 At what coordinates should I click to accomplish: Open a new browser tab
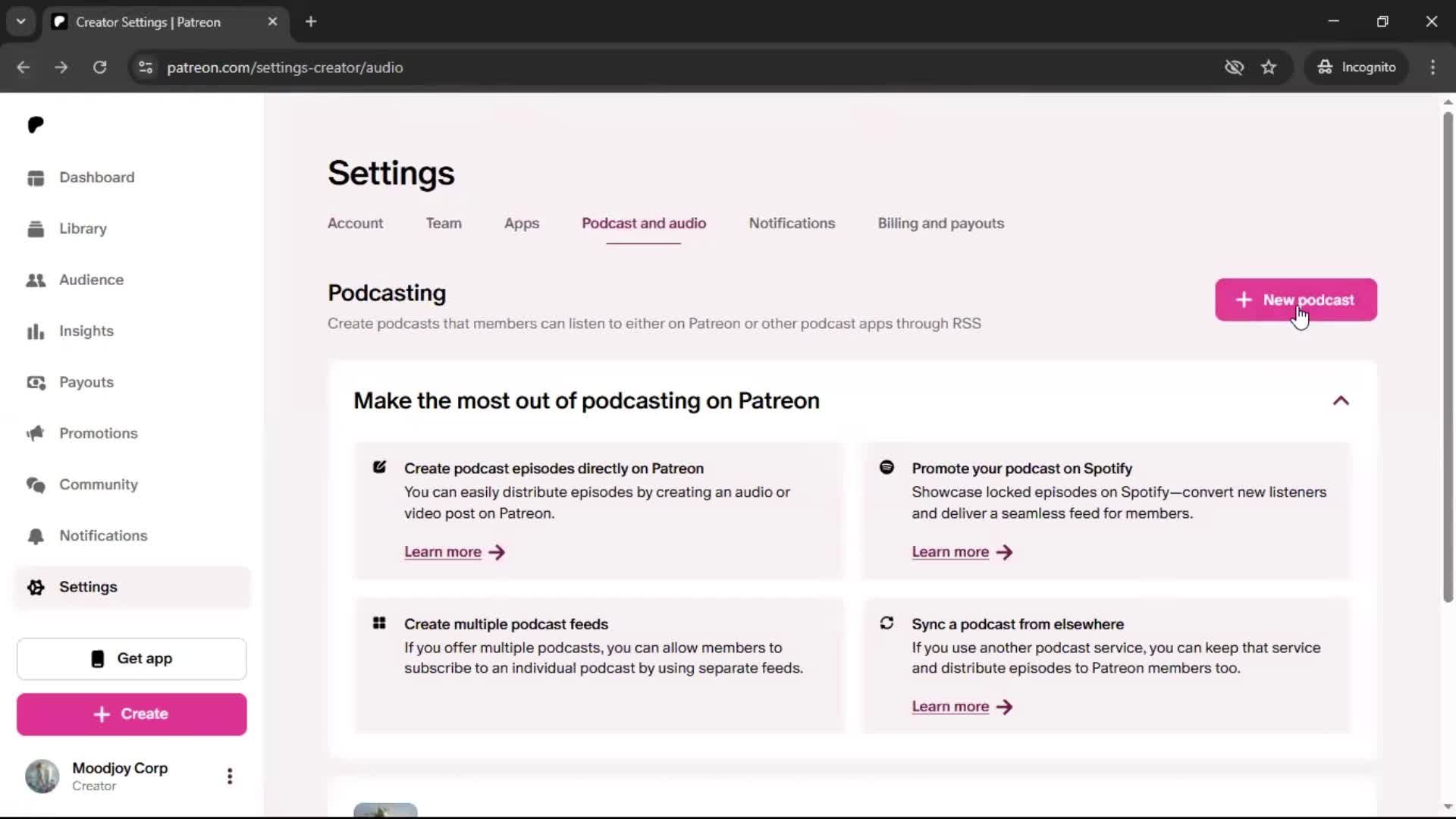[x=311, y=22]
